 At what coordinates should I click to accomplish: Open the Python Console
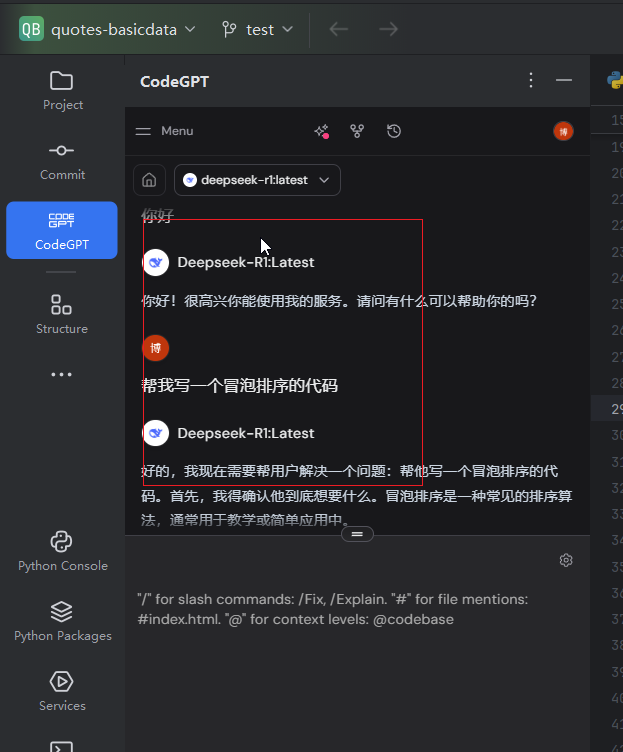click(x=62, y=551)
